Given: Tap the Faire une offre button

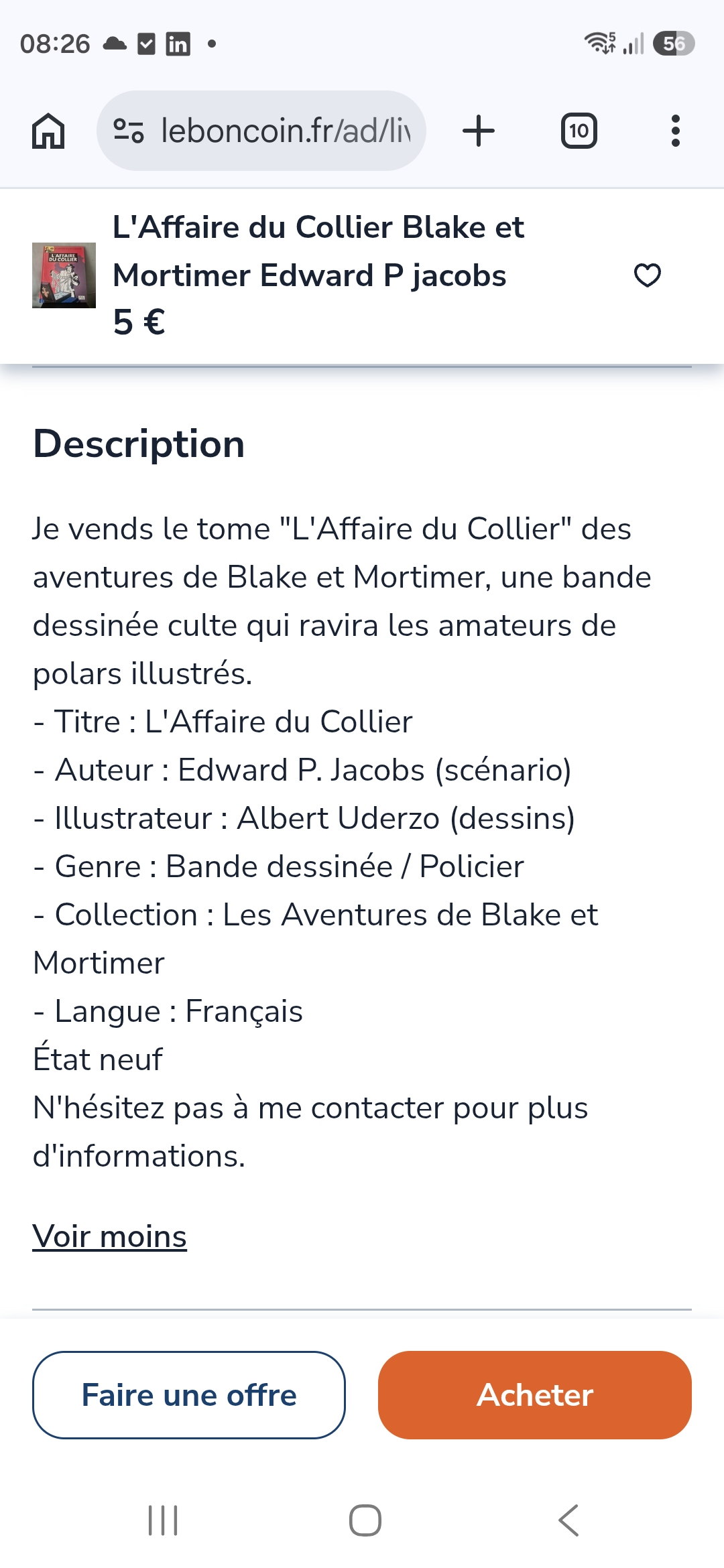Looking at the screenshot, I should pos(189,1395).
